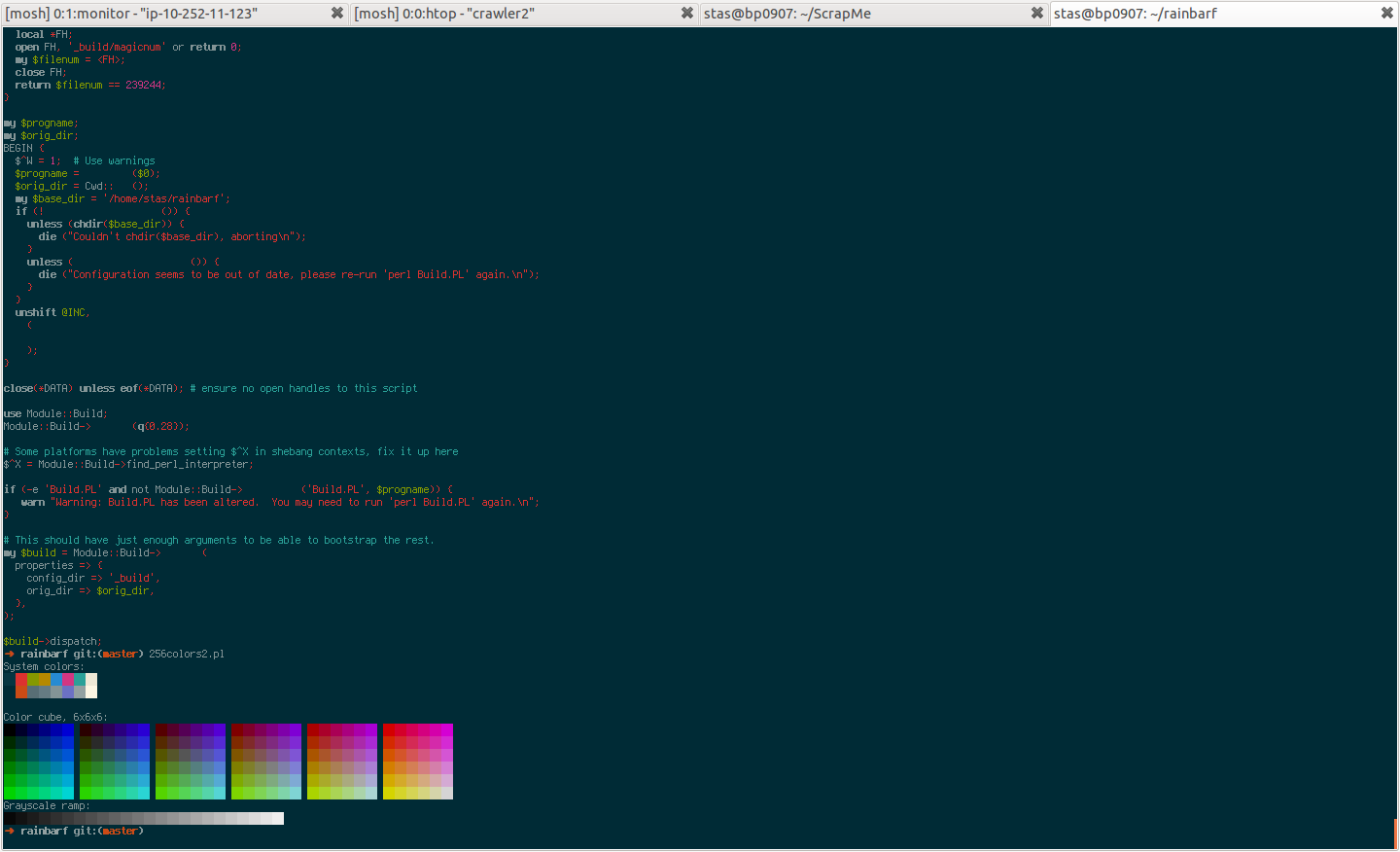Click the "System colors:" label
The width and height of the screenshot is (1400, 852).
point(44,667)
